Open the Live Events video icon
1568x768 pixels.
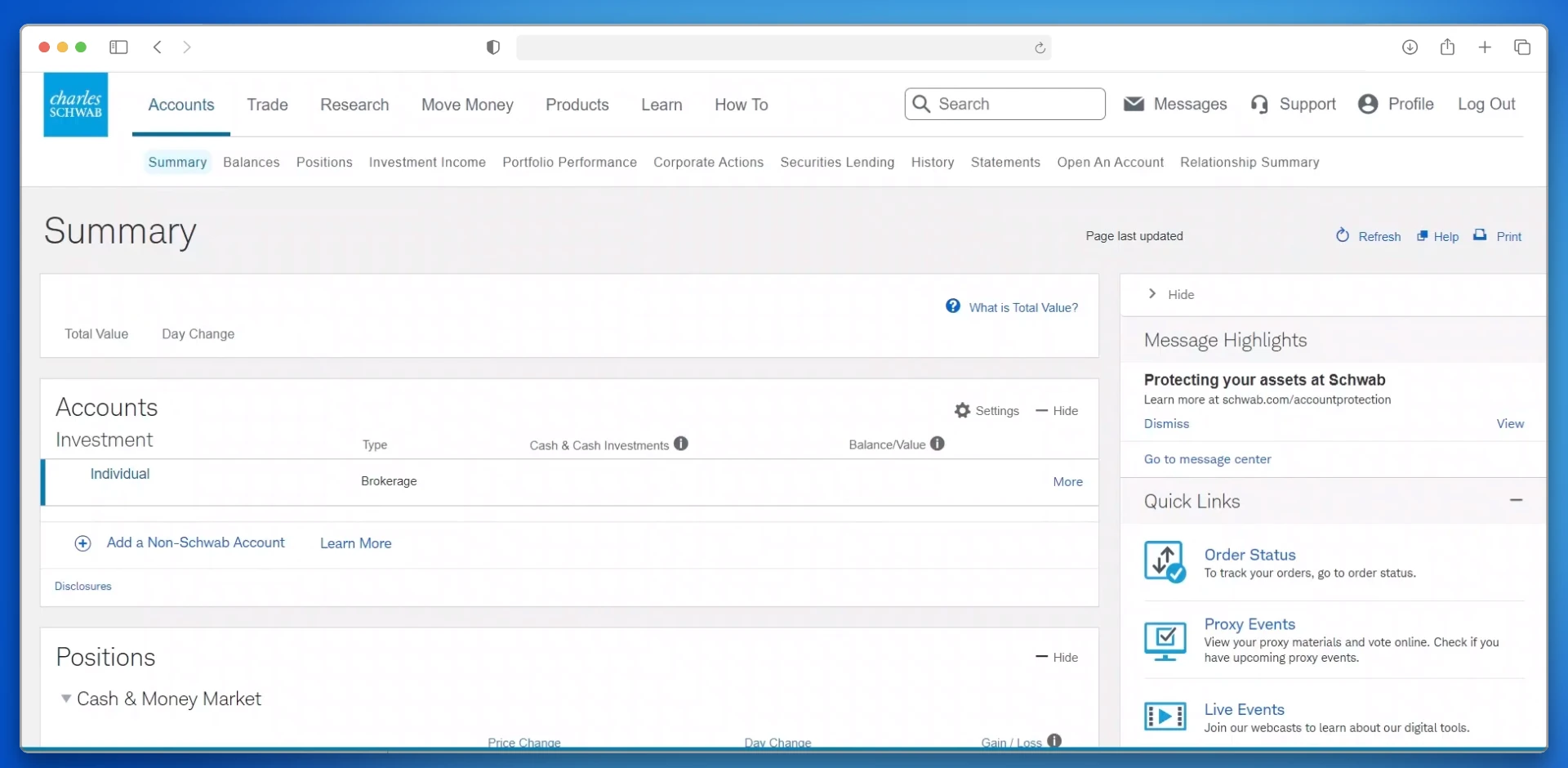tap(1165, 717)
